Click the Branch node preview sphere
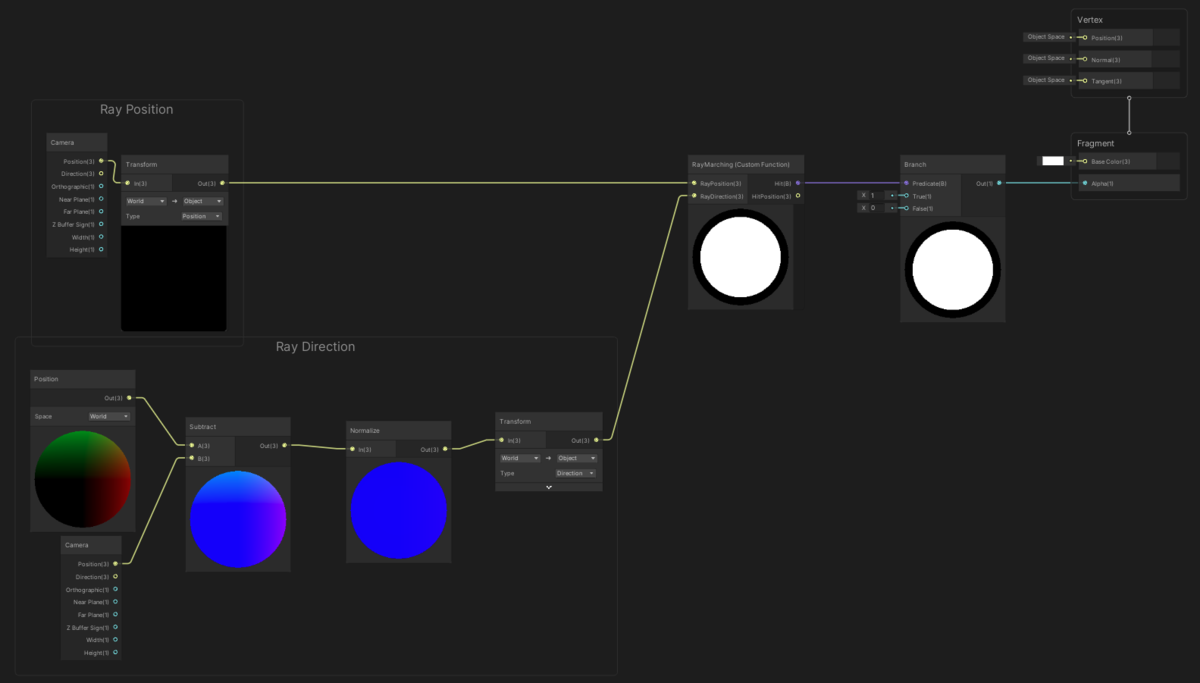1200x683 pixels. pos(953,270)
